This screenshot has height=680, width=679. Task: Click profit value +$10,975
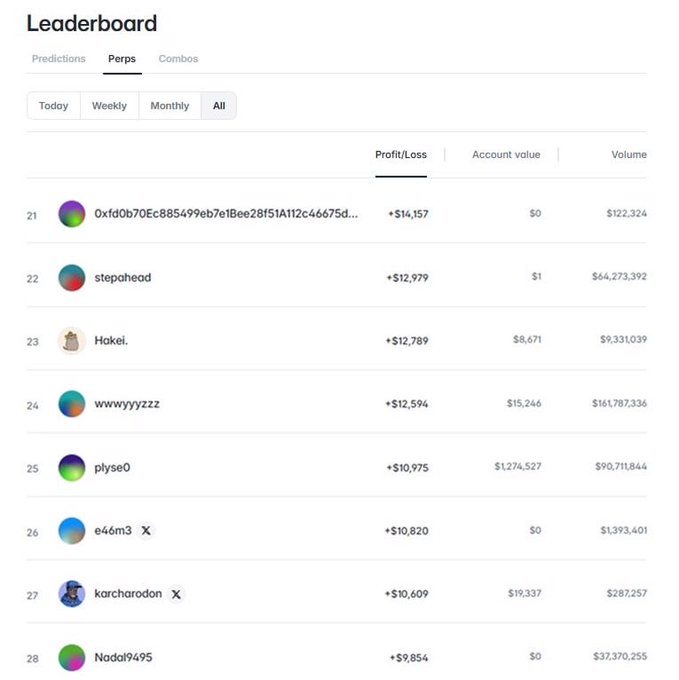coord(408,468)
